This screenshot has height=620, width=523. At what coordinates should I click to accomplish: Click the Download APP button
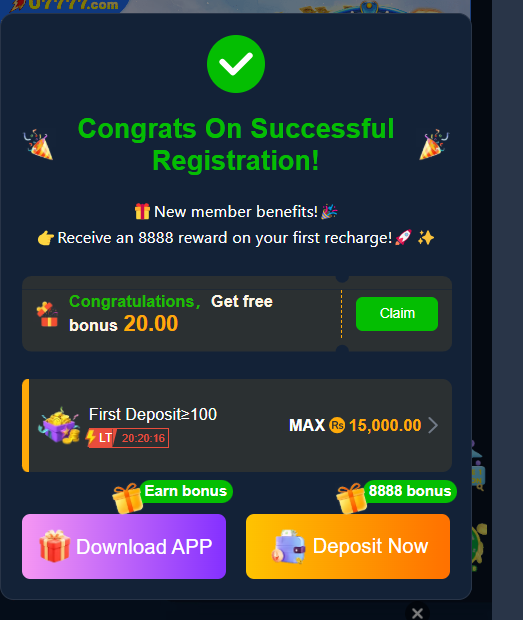click(x=124, y=546)
